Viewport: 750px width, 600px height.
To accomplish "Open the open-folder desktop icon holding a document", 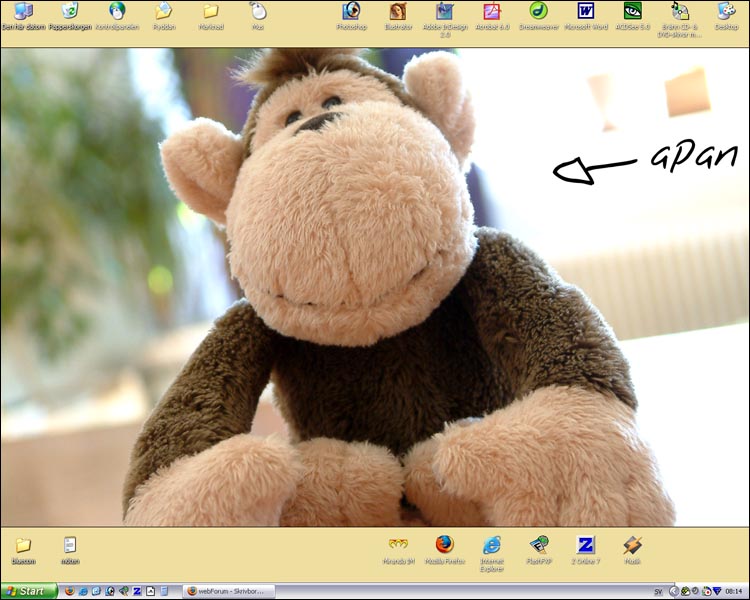I will [x=164, y=11].
